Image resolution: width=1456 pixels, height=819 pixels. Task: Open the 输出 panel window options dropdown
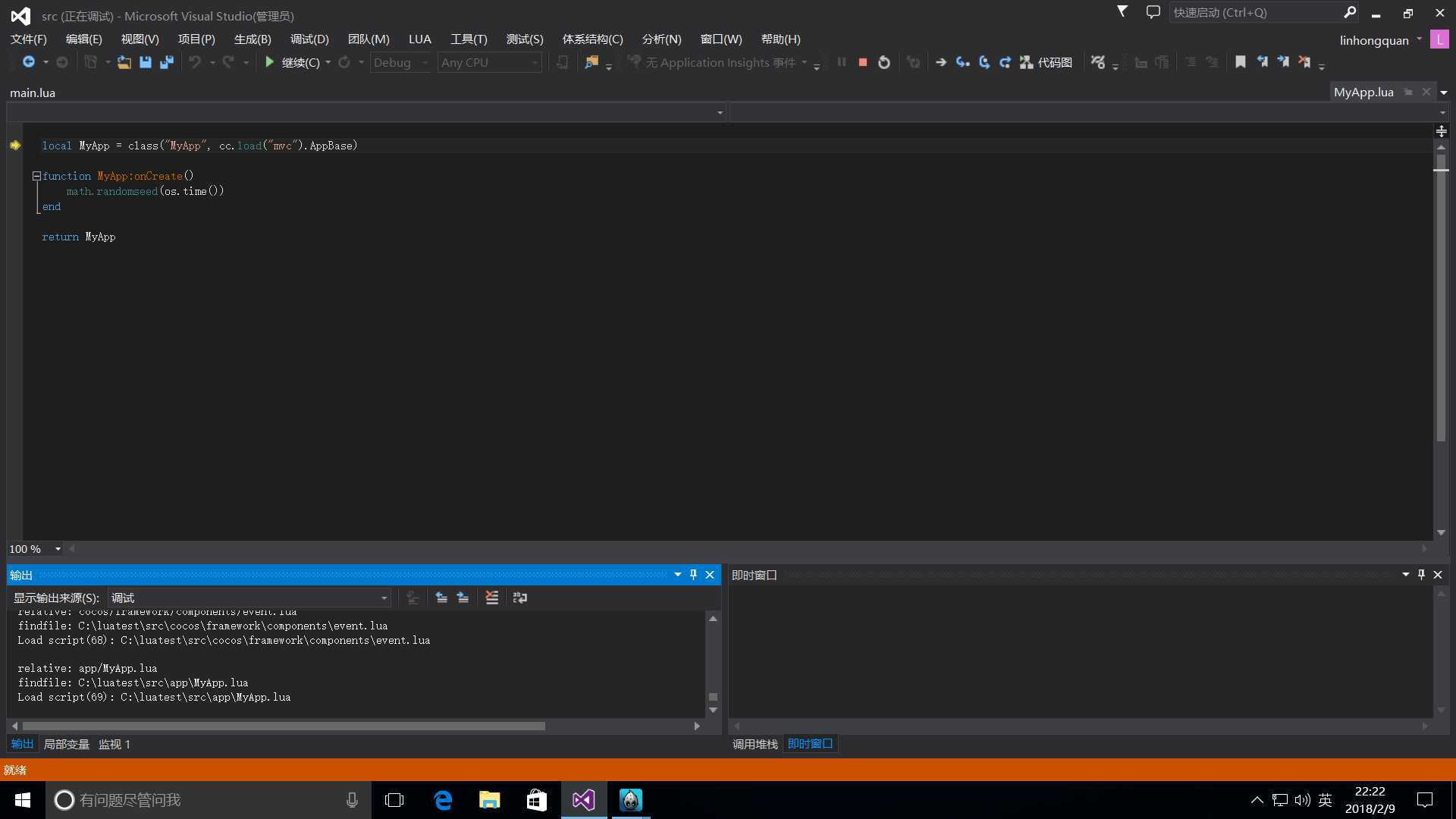click(678, 575)
